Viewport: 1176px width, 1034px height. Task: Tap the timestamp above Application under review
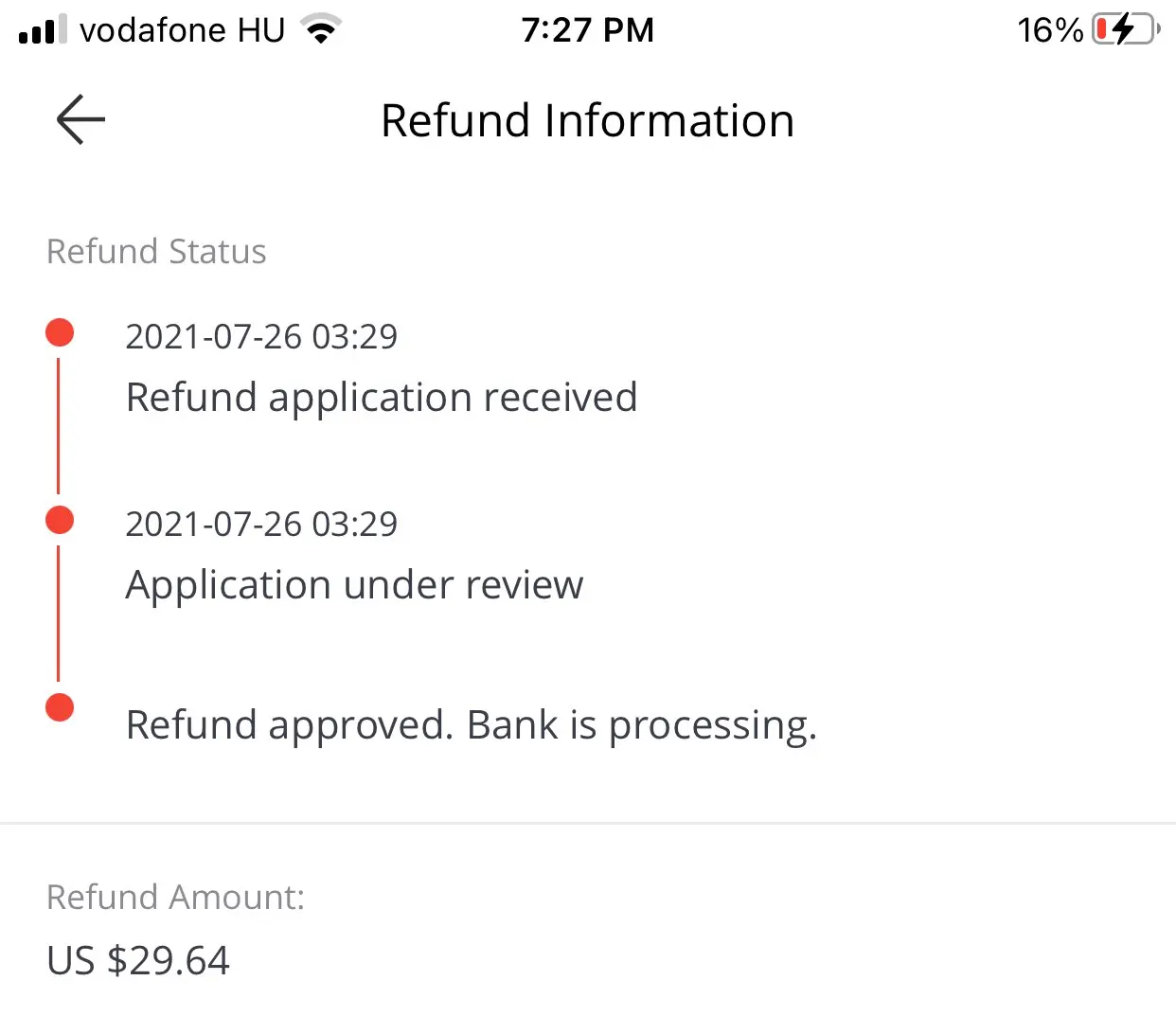click(x=261, y=525)
